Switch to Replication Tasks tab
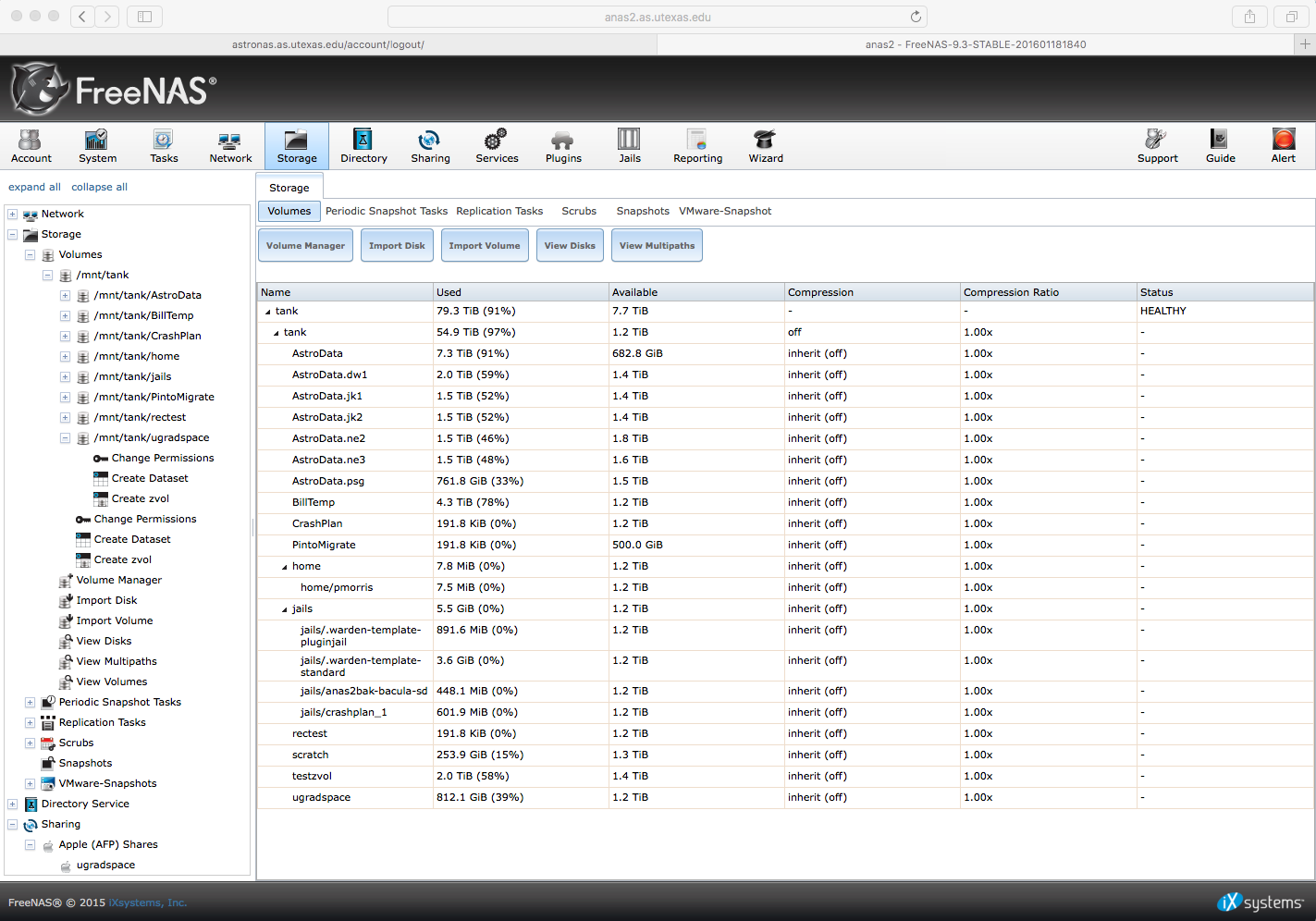 point(499,211)
